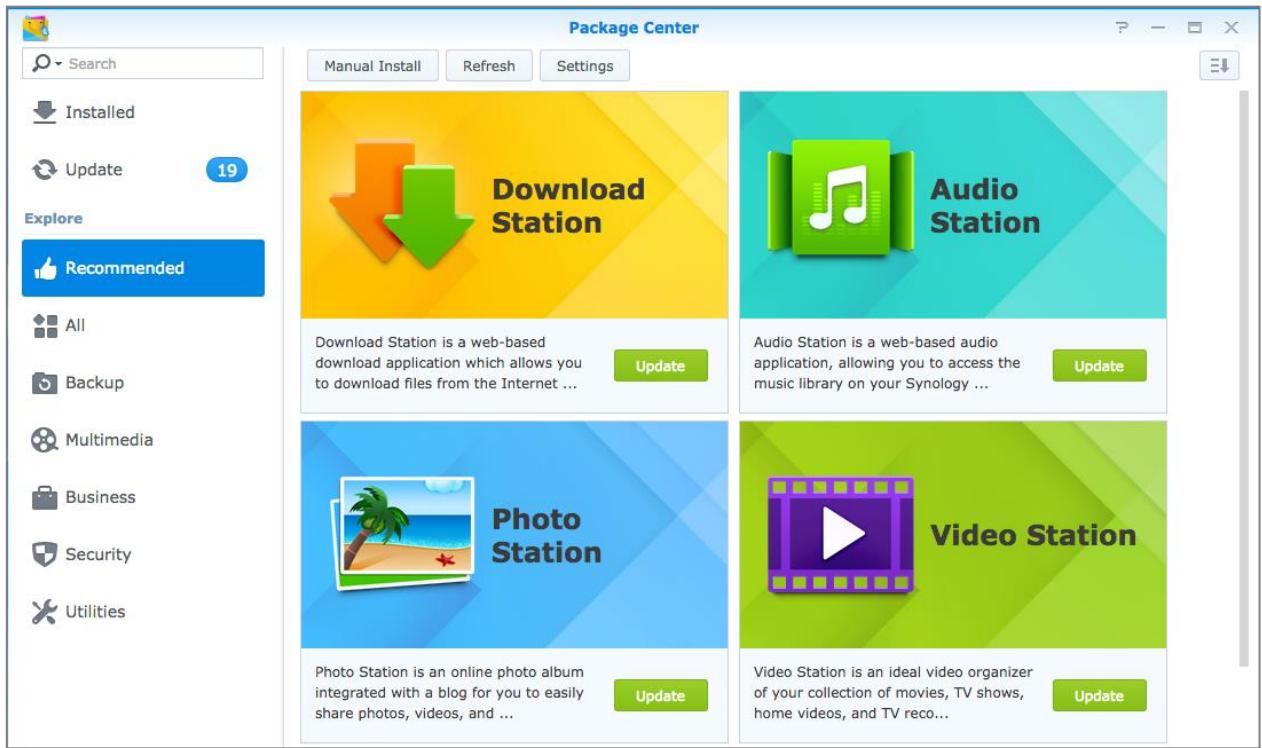Update Download Station
Image resolution: width=1262 pixels, height=748 pixels.
pos(660,366)
